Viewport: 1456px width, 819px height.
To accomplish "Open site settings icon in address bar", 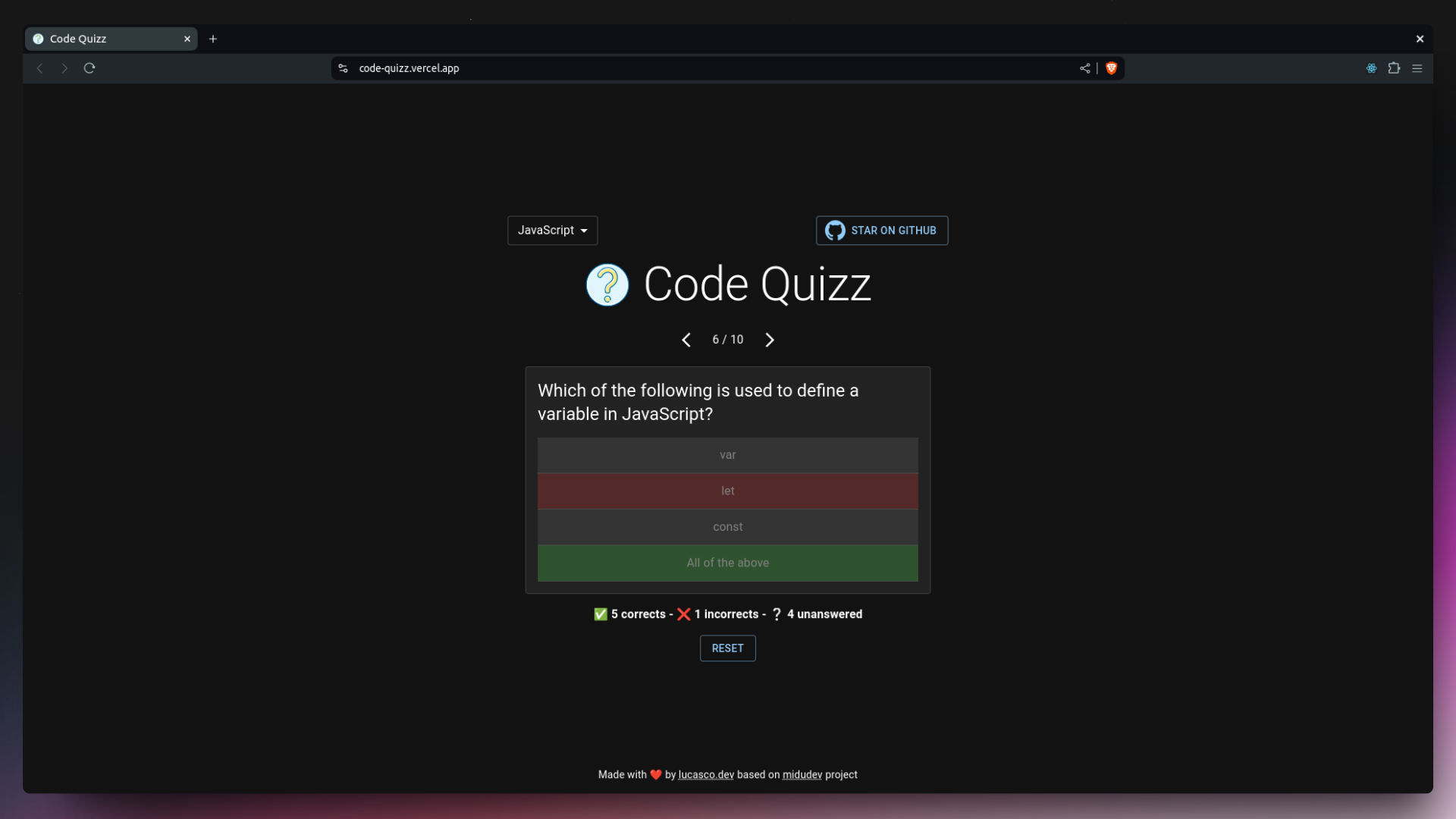I will pos(344,68).
